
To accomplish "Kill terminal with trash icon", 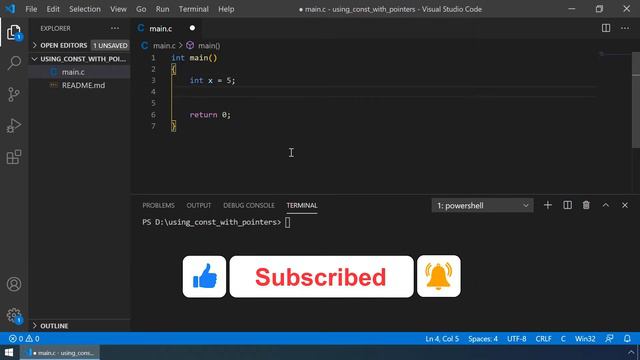I will (x=586, y=205).
